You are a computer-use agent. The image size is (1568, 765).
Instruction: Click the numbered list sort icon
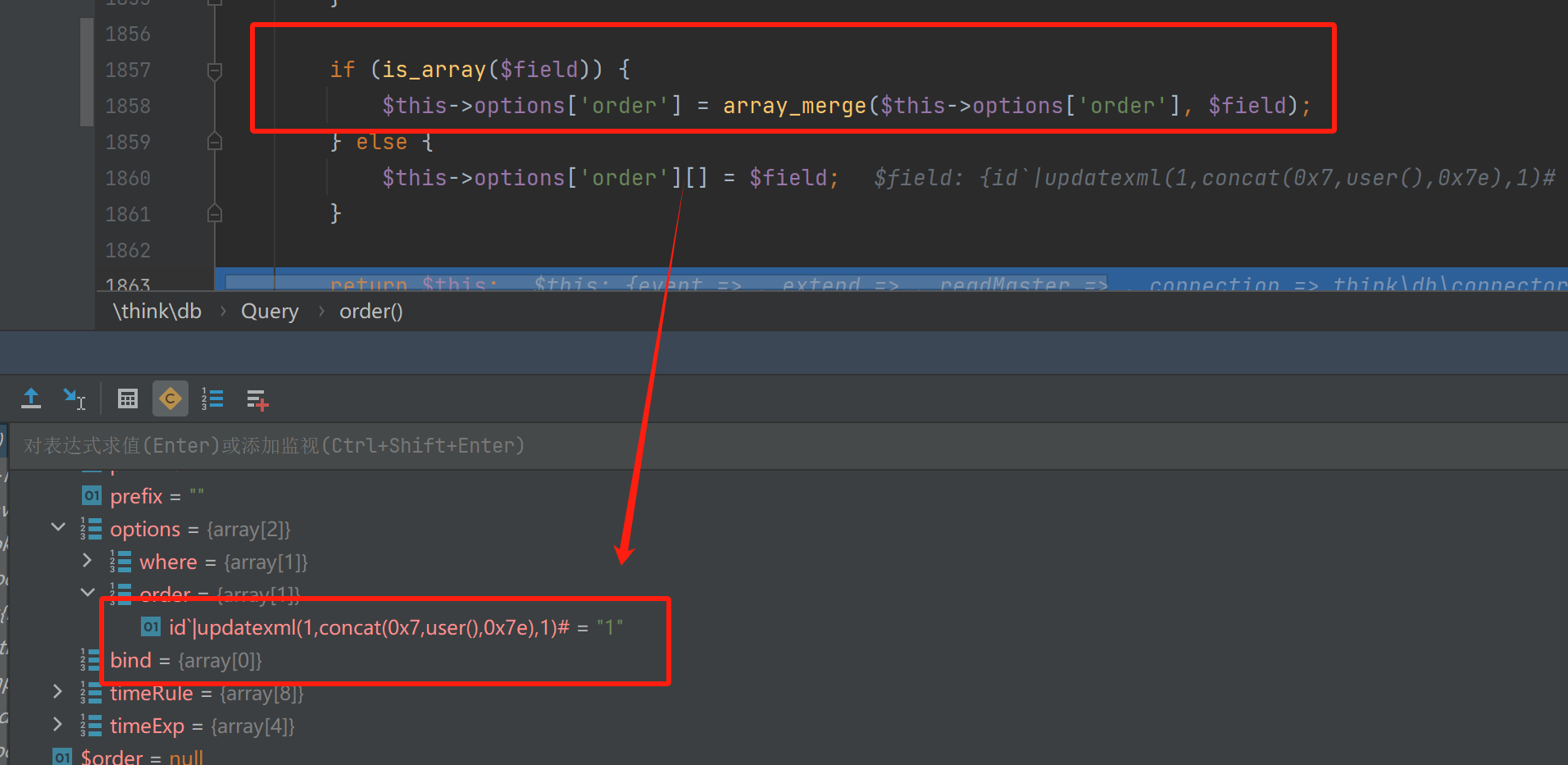coord(212,399)
